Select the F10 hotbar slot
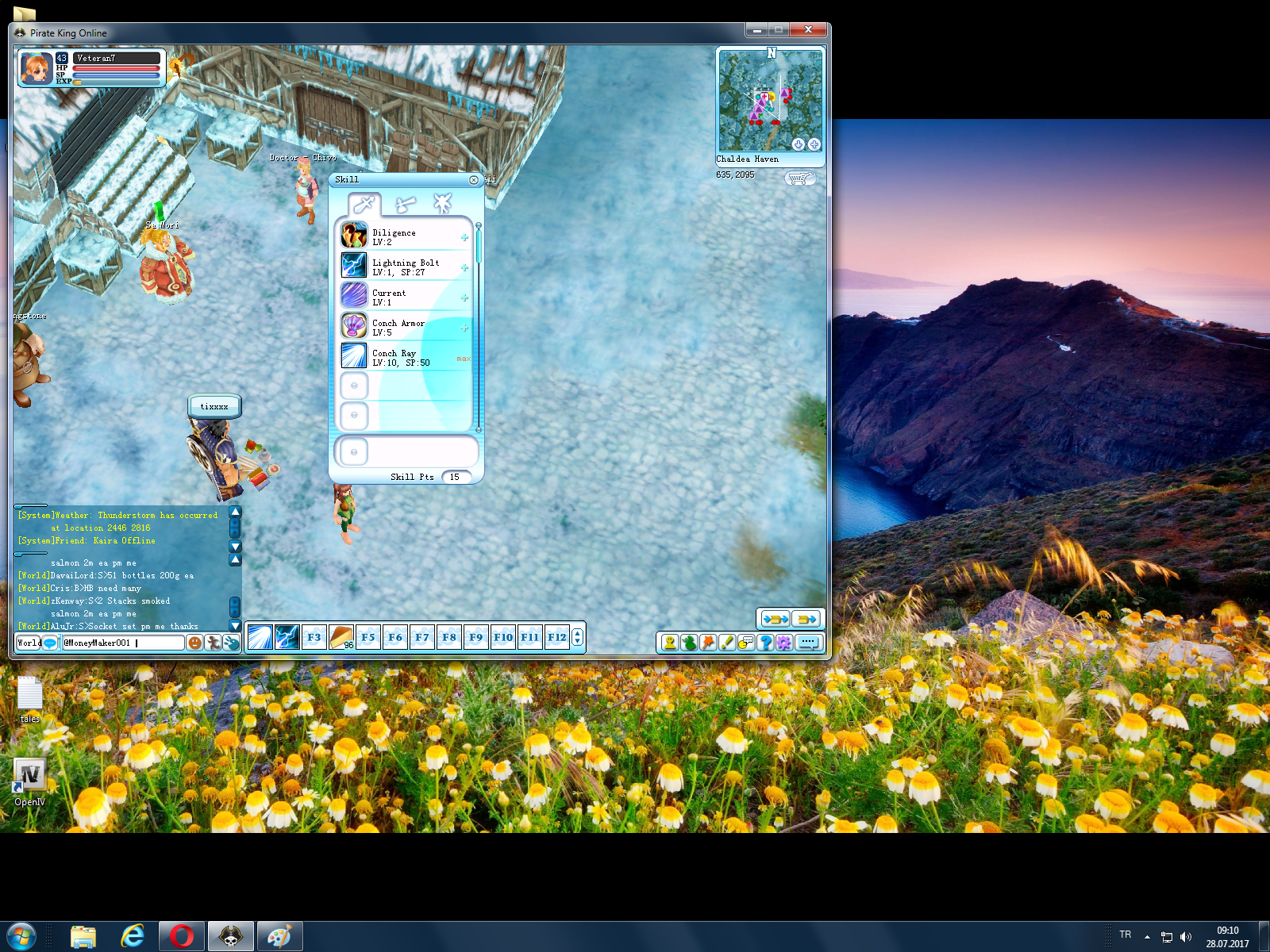This screenshot has height=952, width=1270. (502, 637)
